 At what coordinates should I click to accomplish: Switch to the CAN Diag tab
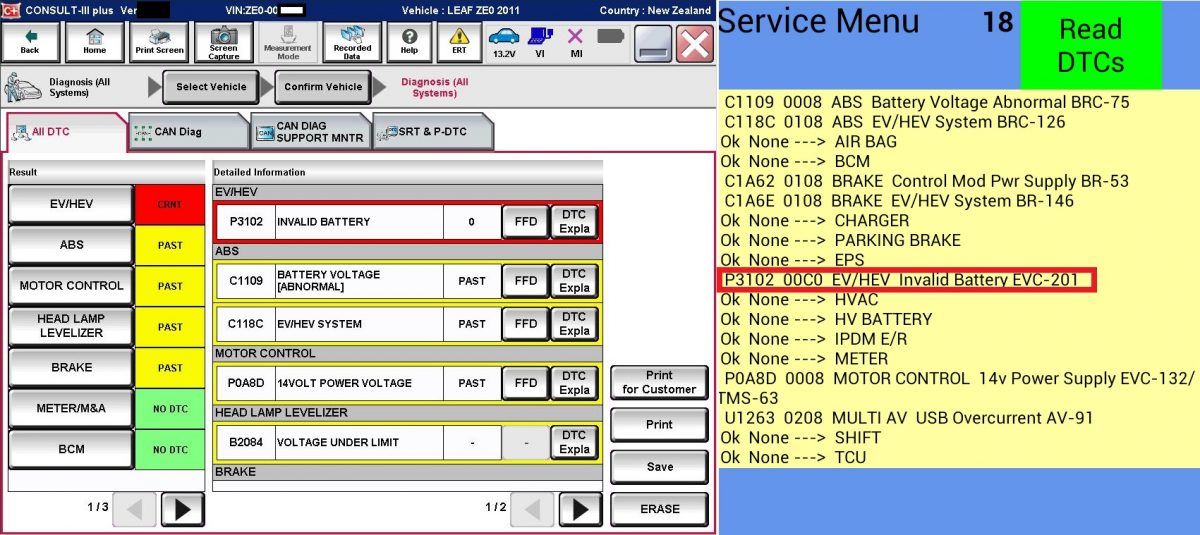[186, 132]
